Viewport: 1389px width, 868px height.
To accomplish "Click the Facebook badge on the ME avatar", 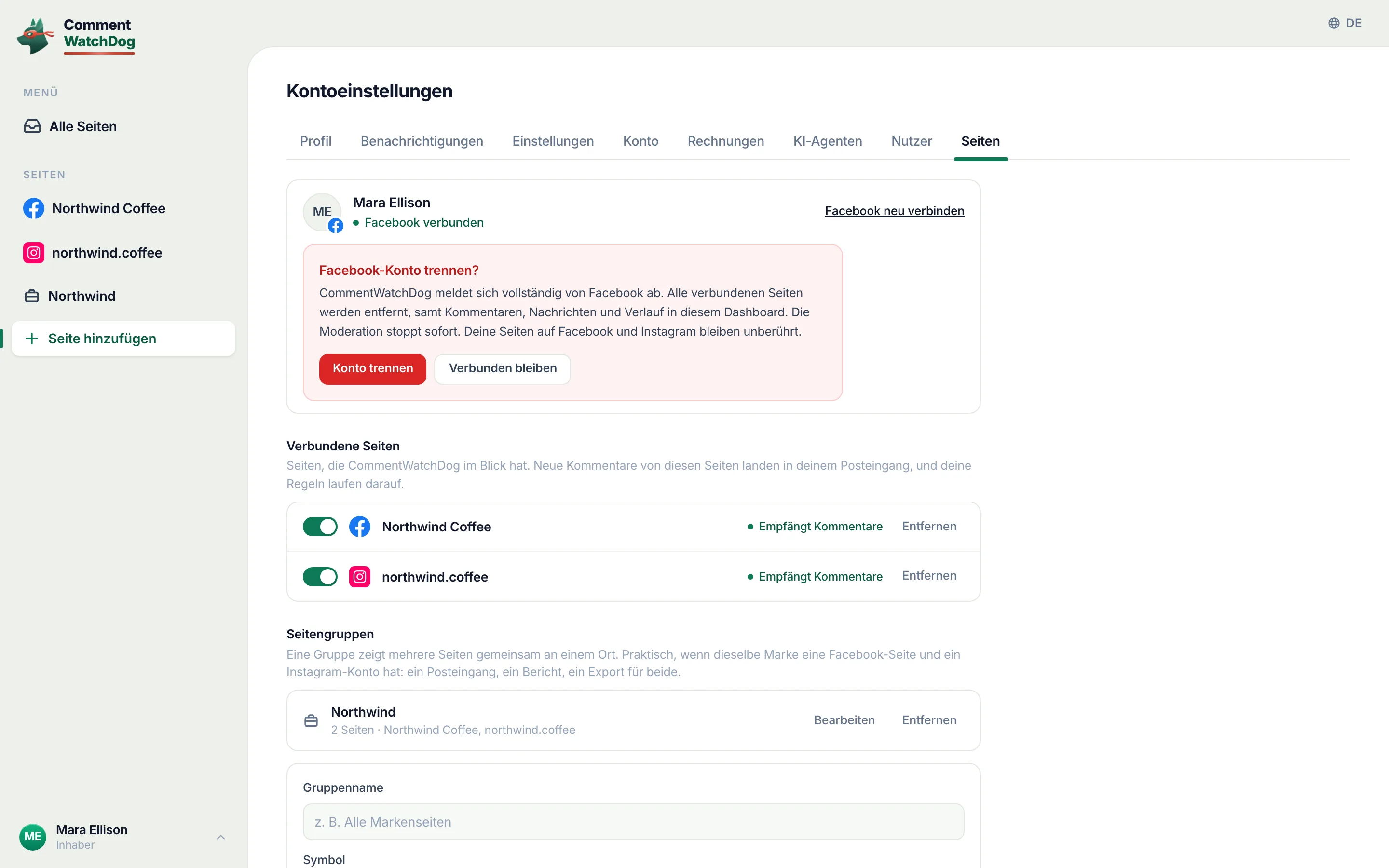I will 336,226.
